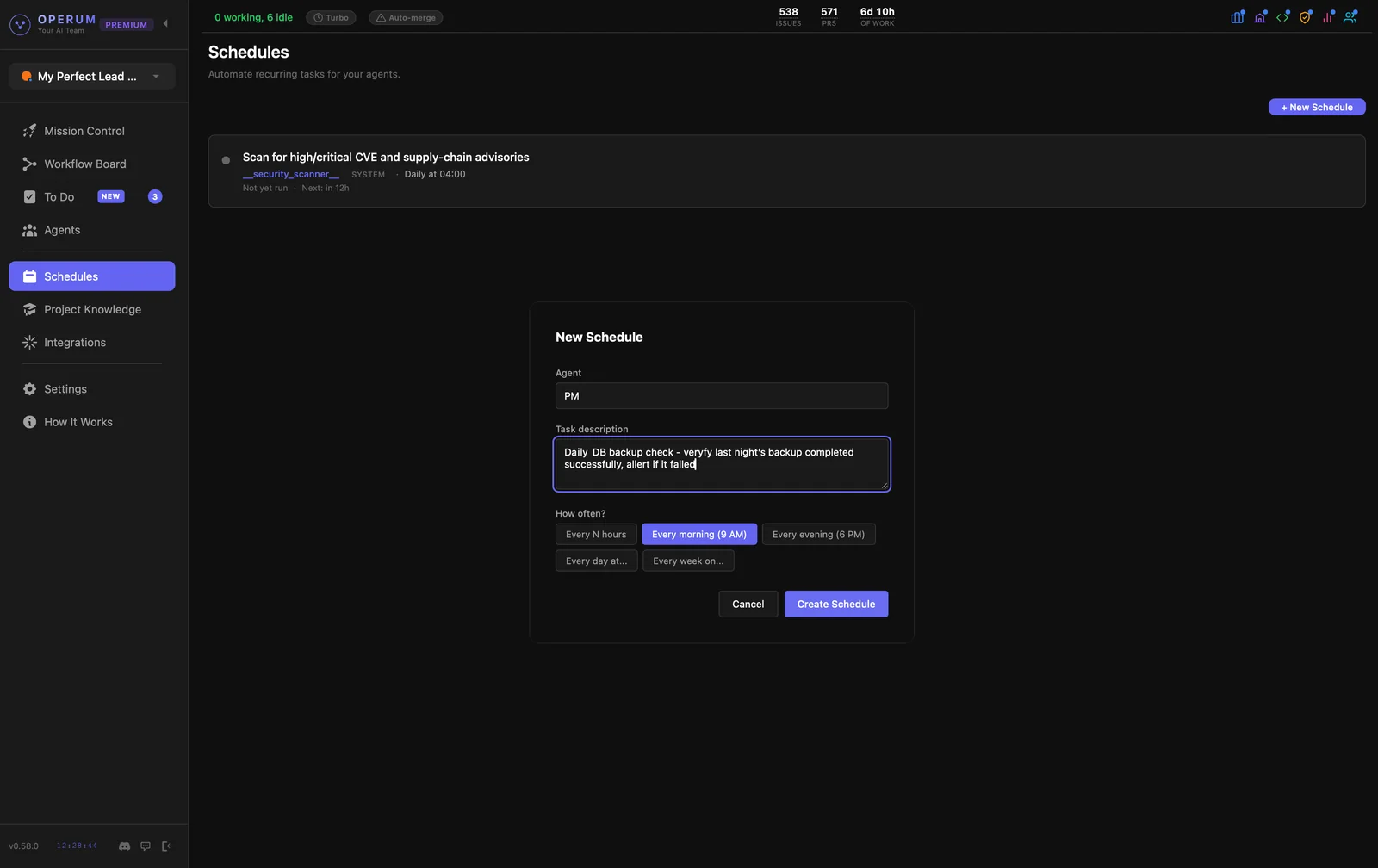Go to Integrations page
The image size is (1378, 868).
point(91,343)
